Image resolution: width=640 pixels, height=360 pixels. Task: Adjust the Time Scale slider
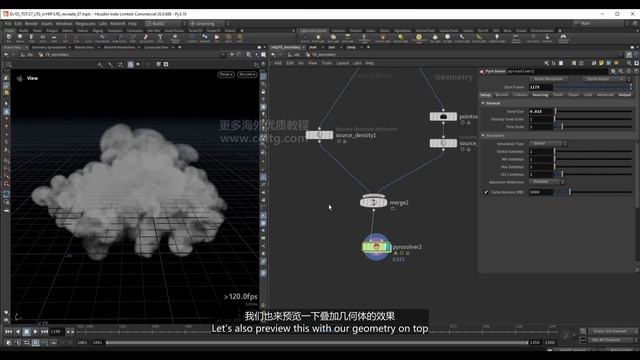(x=593, y=127)
